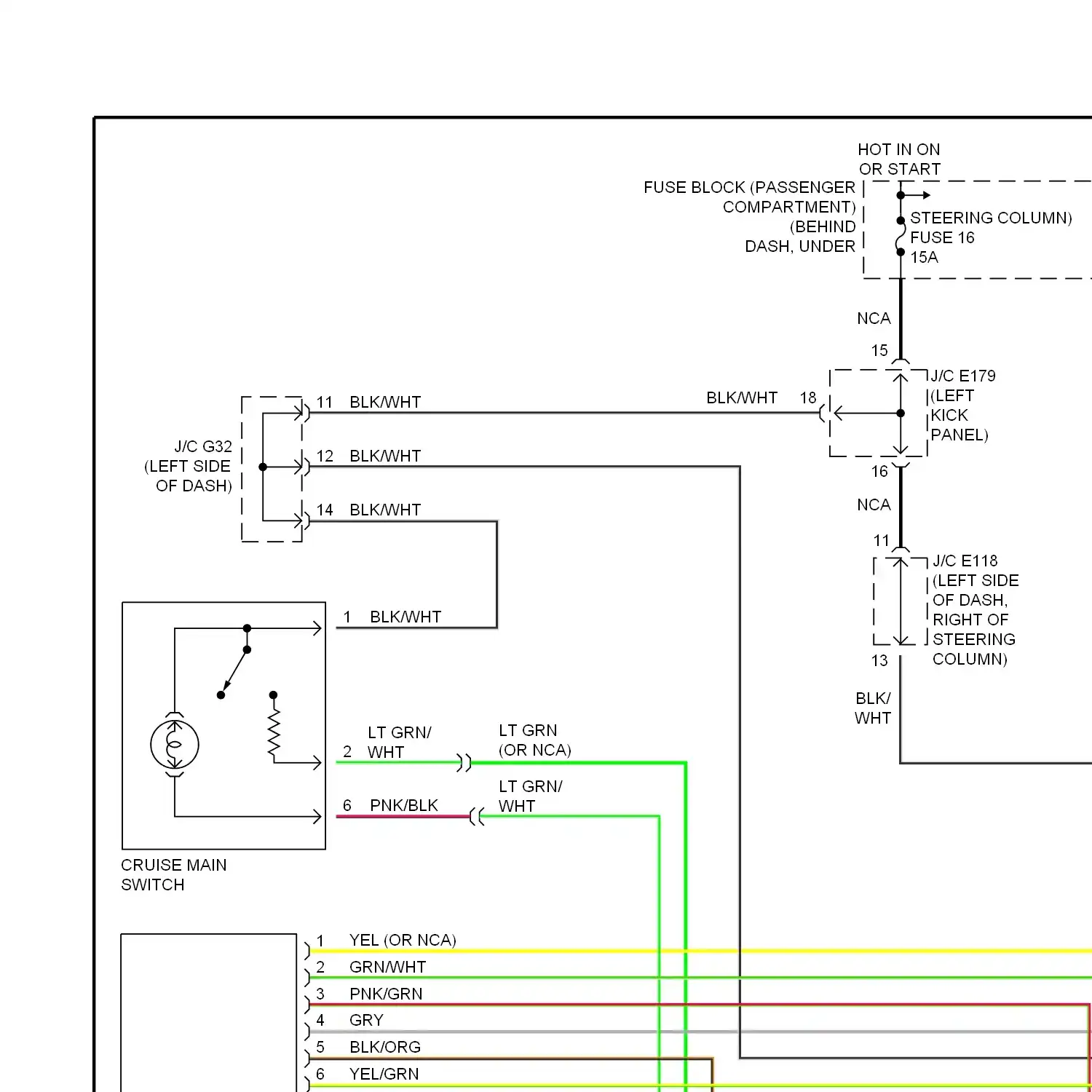1092x1092 pixels.
Task: Click the "FUSE BLOCK (PASSENGER COMPARTMENT)" text
Action: click(x=750, y=197)
